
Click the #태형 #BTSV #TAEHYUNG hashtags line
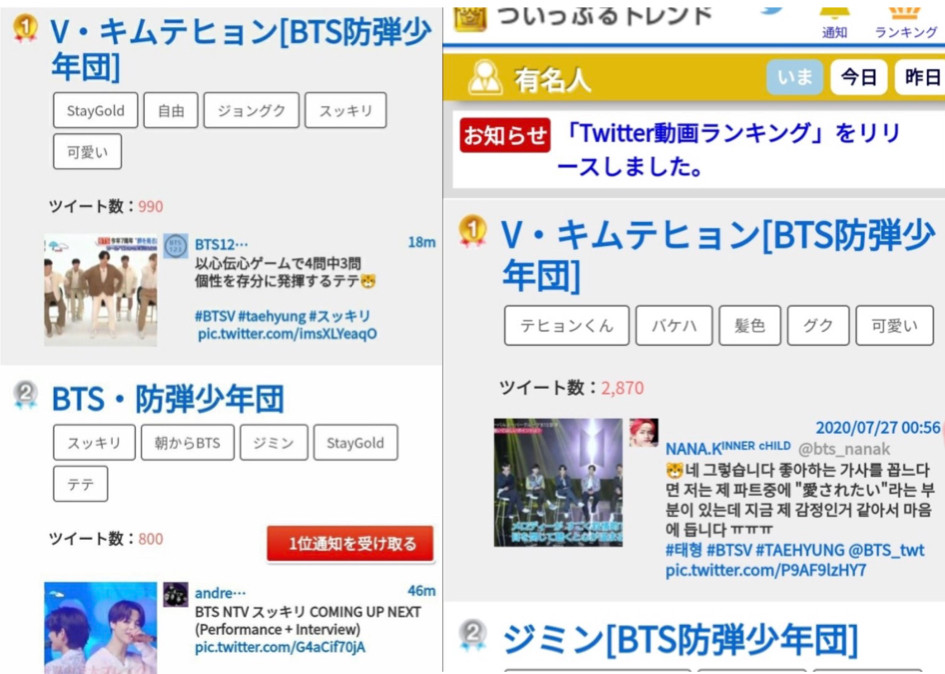[794, 550]
